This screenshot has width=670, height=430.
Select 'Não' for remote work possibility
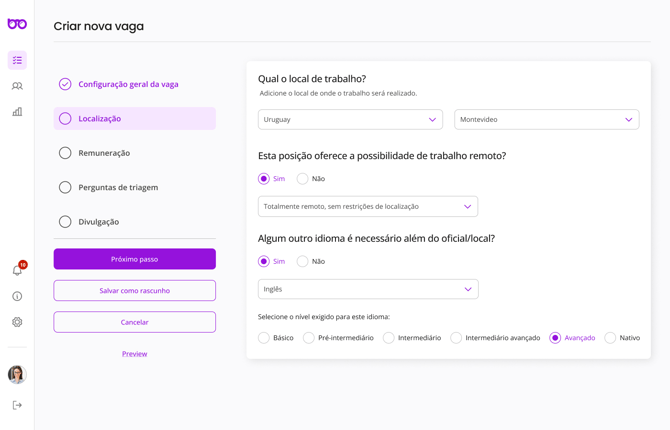(303, 179)
